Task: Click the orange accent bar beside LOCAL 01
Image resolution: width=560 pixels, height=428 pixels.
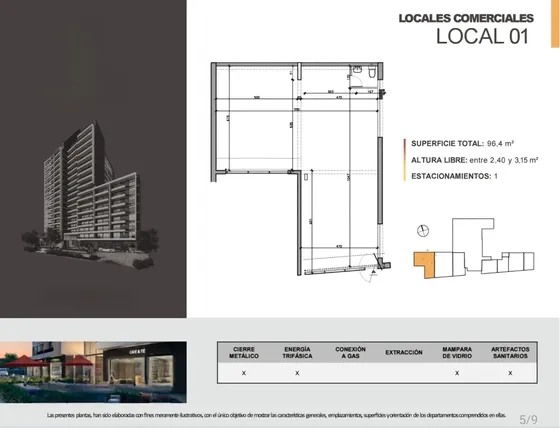Action: [555, 24]
